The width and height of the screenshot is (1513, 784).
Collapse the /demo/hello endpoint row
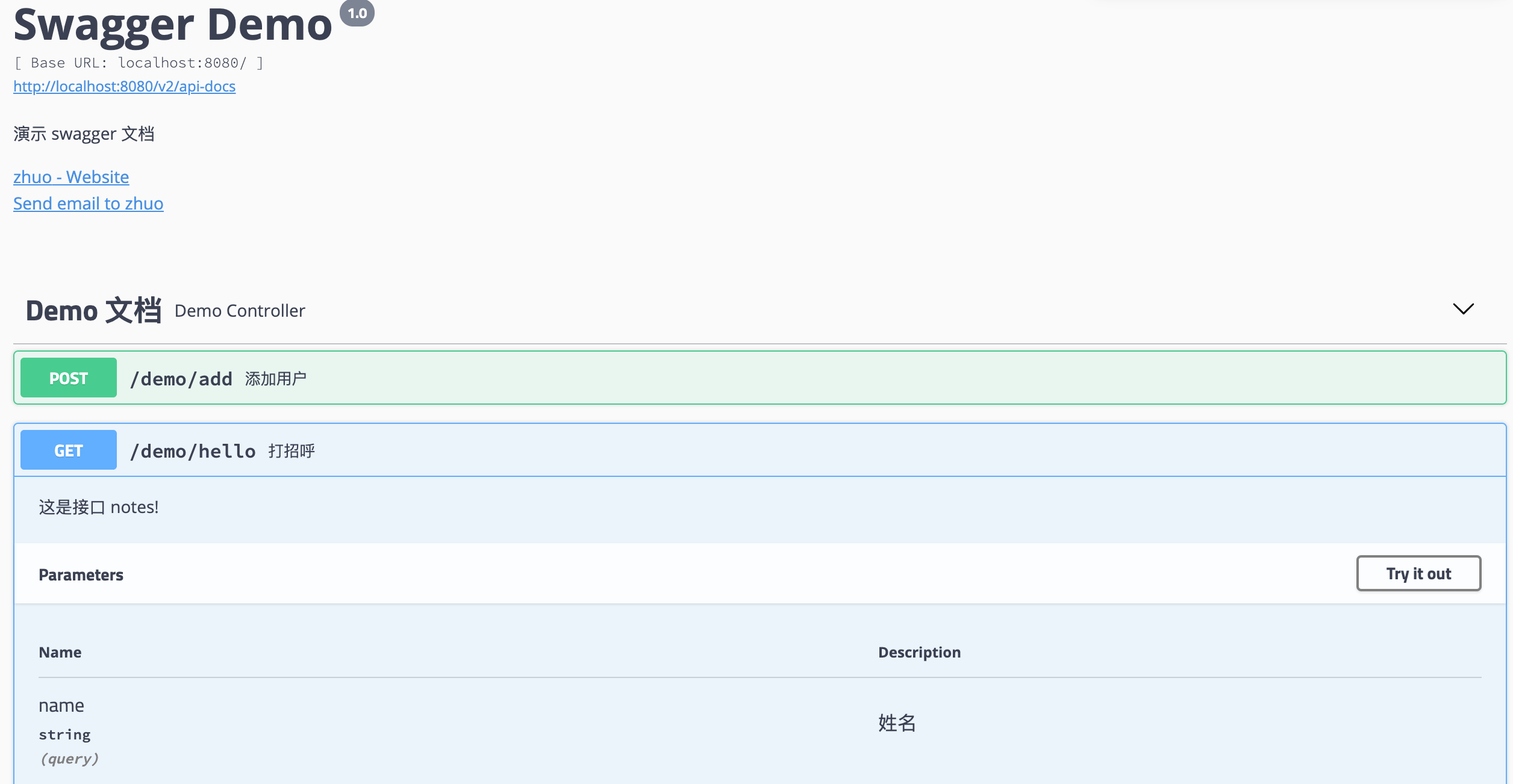pyautogui.click(x=783, y=450)
